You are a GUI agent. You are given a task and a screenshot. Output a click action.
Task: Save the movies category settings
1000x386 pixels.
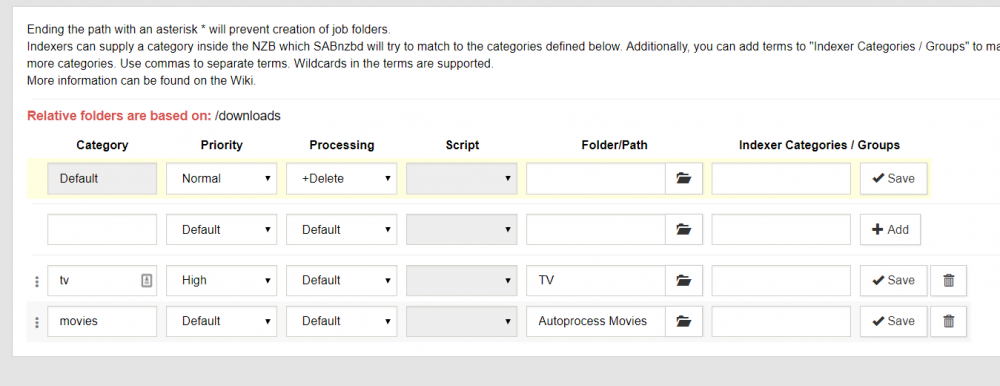click(893, 321)
